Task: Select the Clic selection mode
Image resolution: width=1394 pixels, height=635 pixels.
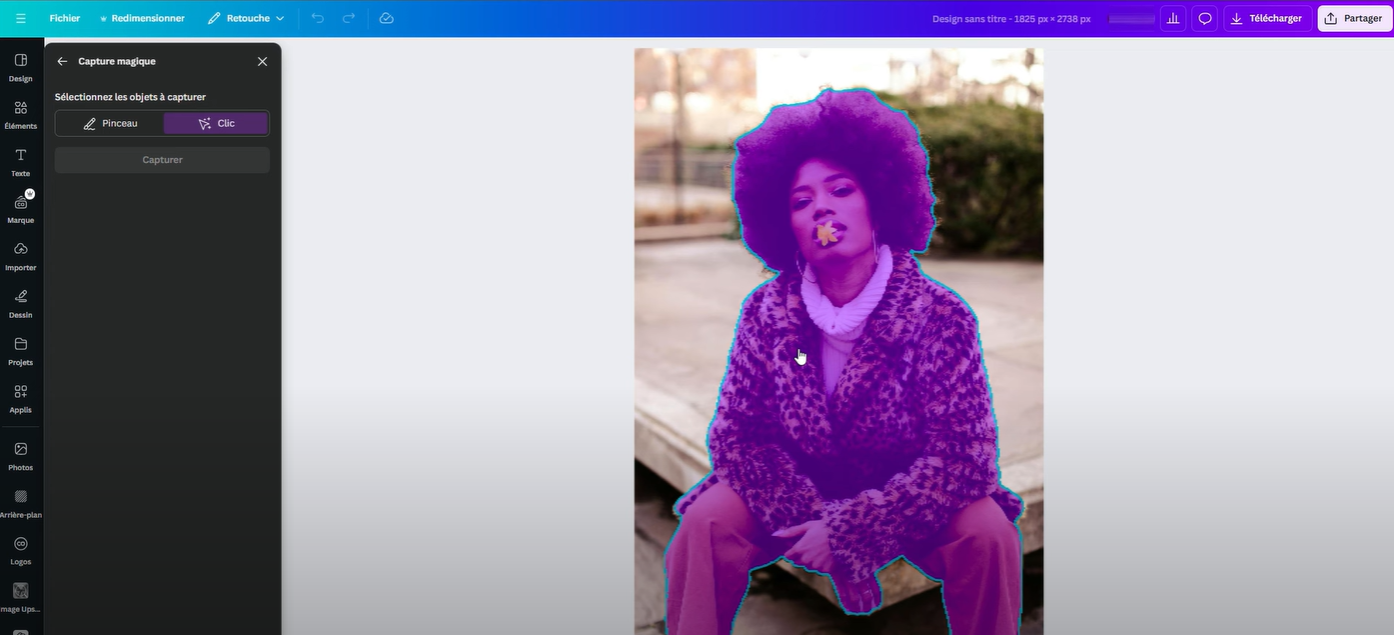Action: (216, 123)
